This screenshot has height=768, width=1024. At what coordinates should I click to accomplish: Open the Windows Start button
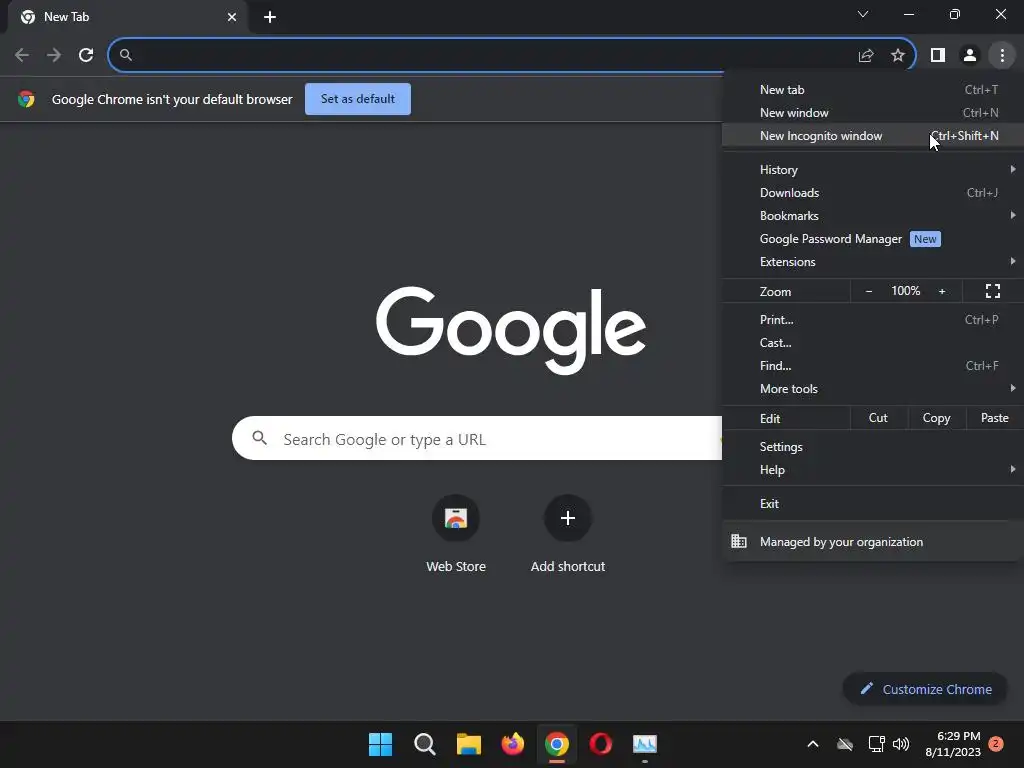tap(380, 744)
